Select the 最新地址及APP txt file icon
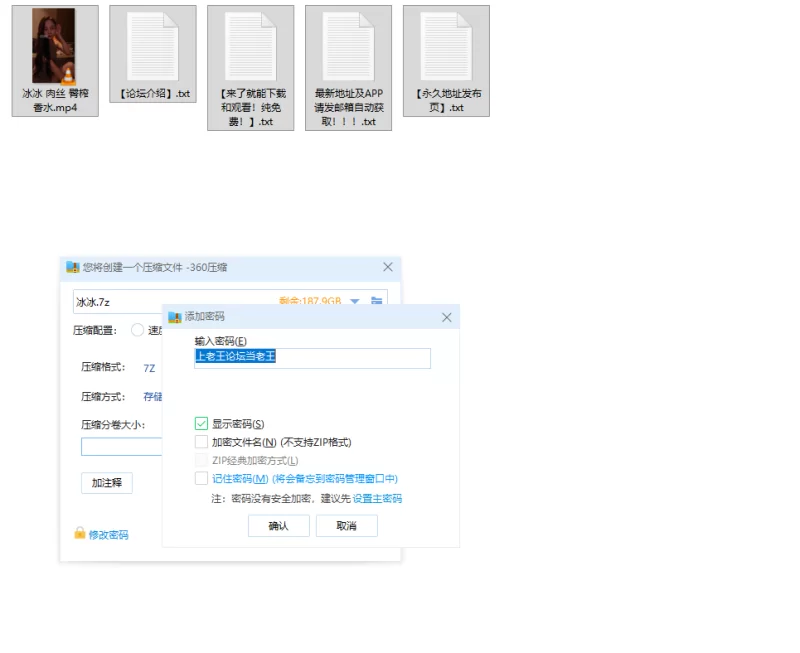800x653 pixels. click(348, 46)
